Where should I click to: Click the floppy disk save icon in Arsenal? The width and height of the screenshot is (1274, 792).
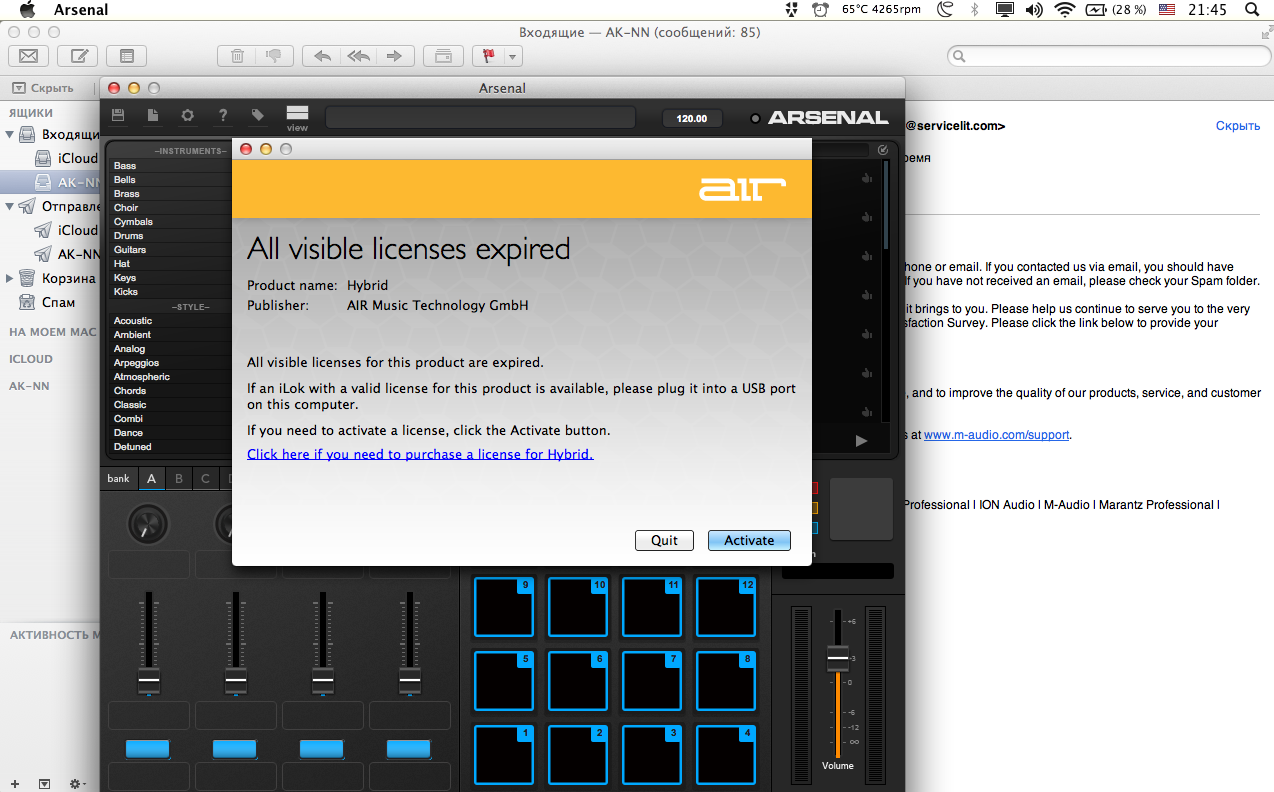(x=118, y=116)
